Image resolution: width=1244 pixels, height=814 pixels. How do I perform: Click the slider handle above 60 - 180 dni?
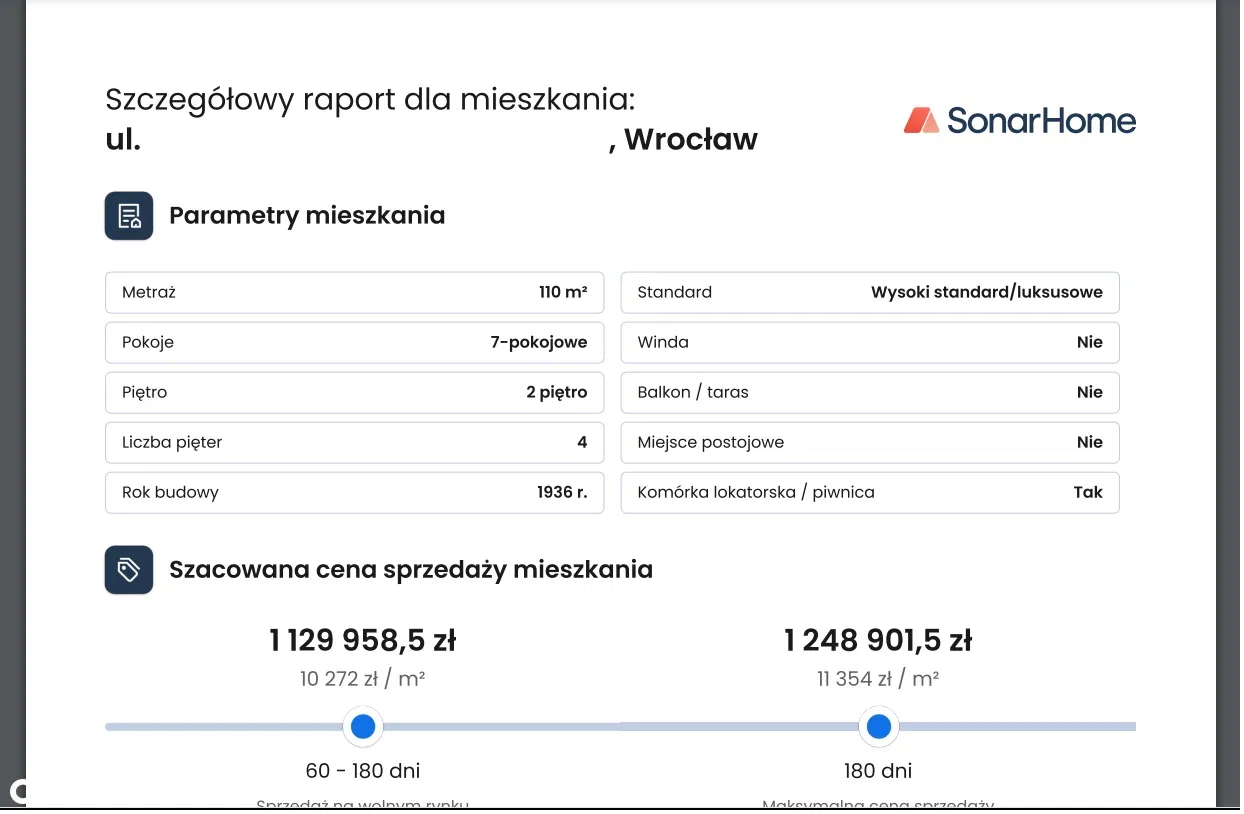(x=363, y=727)
